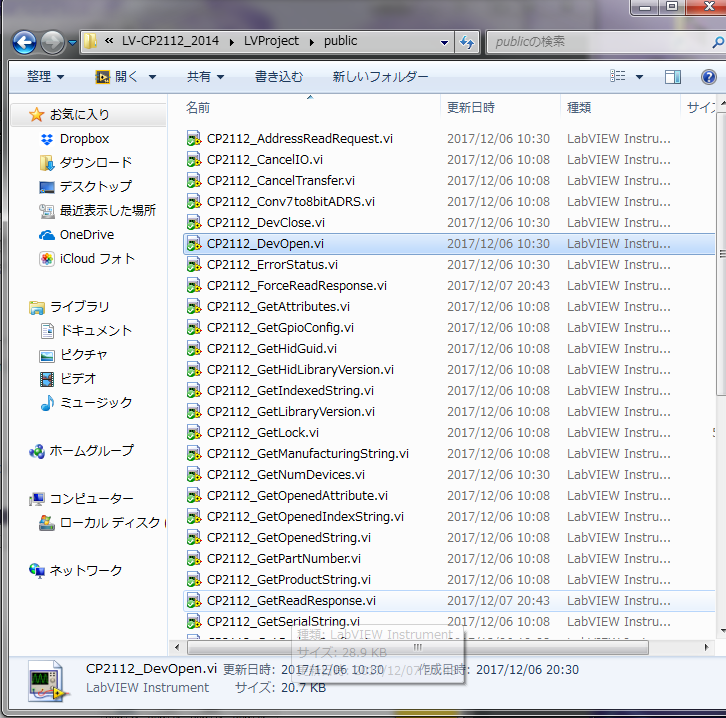This screenshot has width=726, height=718.
Task: Click the change view icon
Action: 618,76
